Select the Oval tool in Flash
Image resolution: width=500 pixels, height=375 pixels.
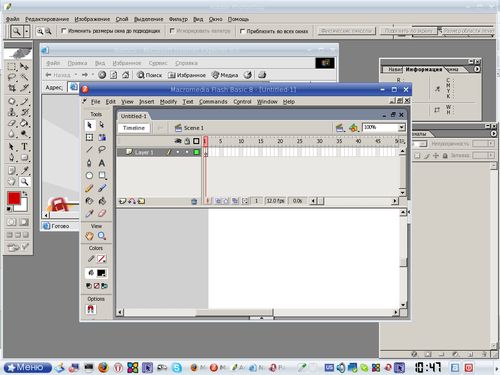point(89,175)
